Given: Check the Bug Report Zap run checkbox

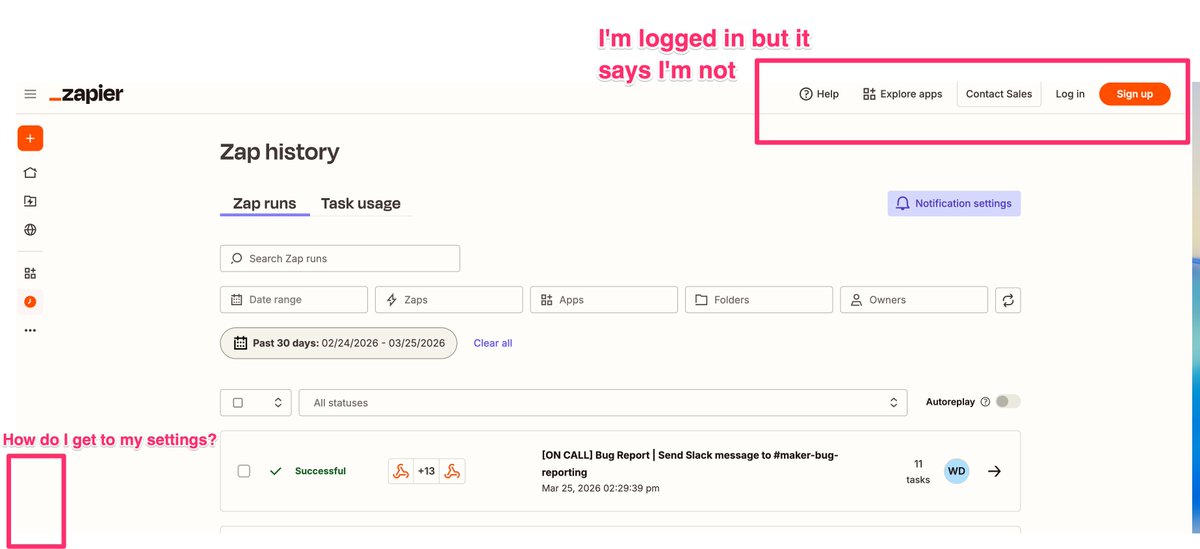Looking at the screenshot, I should tap(244, 471).
